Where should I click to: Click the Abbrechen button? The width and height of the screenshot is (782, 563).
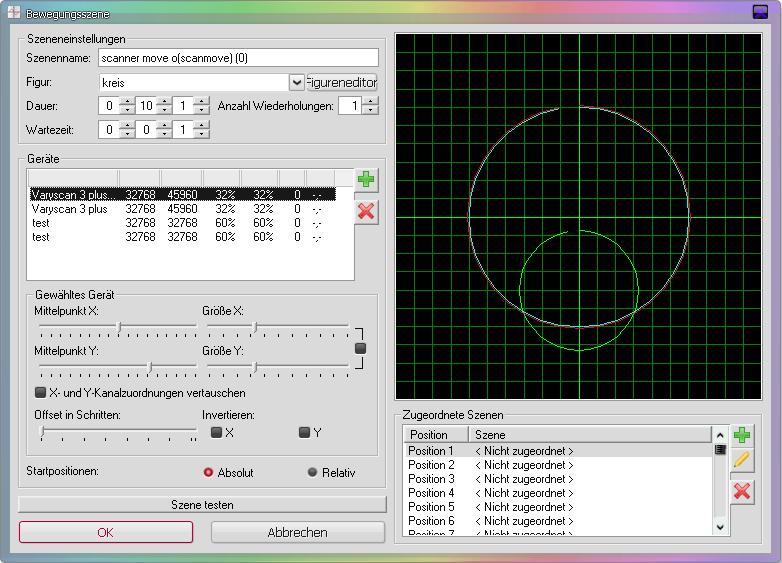pyautogui.click(x=297, y=532)
